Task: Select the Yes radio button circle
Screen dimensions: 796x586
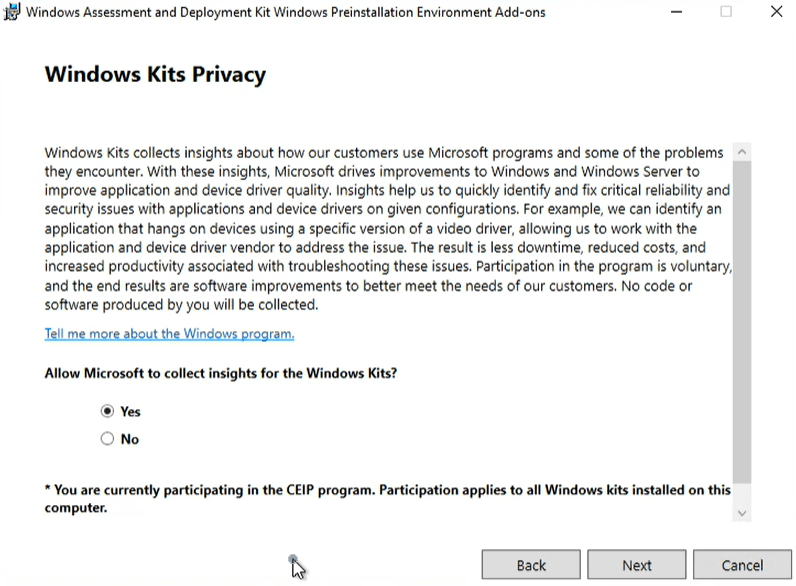Action: tap(107, 411)
